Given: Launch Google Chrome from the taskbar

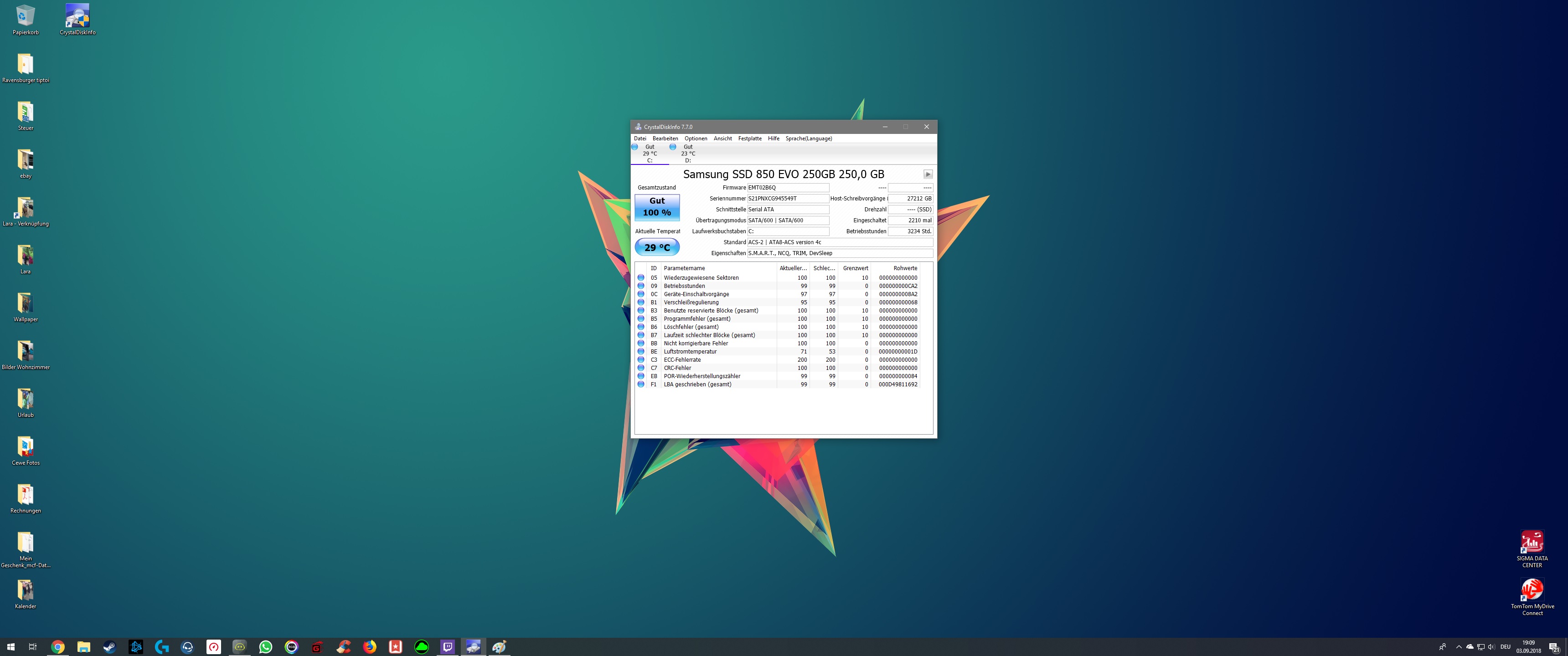Looking at the screenshot, I should point(58,647).
